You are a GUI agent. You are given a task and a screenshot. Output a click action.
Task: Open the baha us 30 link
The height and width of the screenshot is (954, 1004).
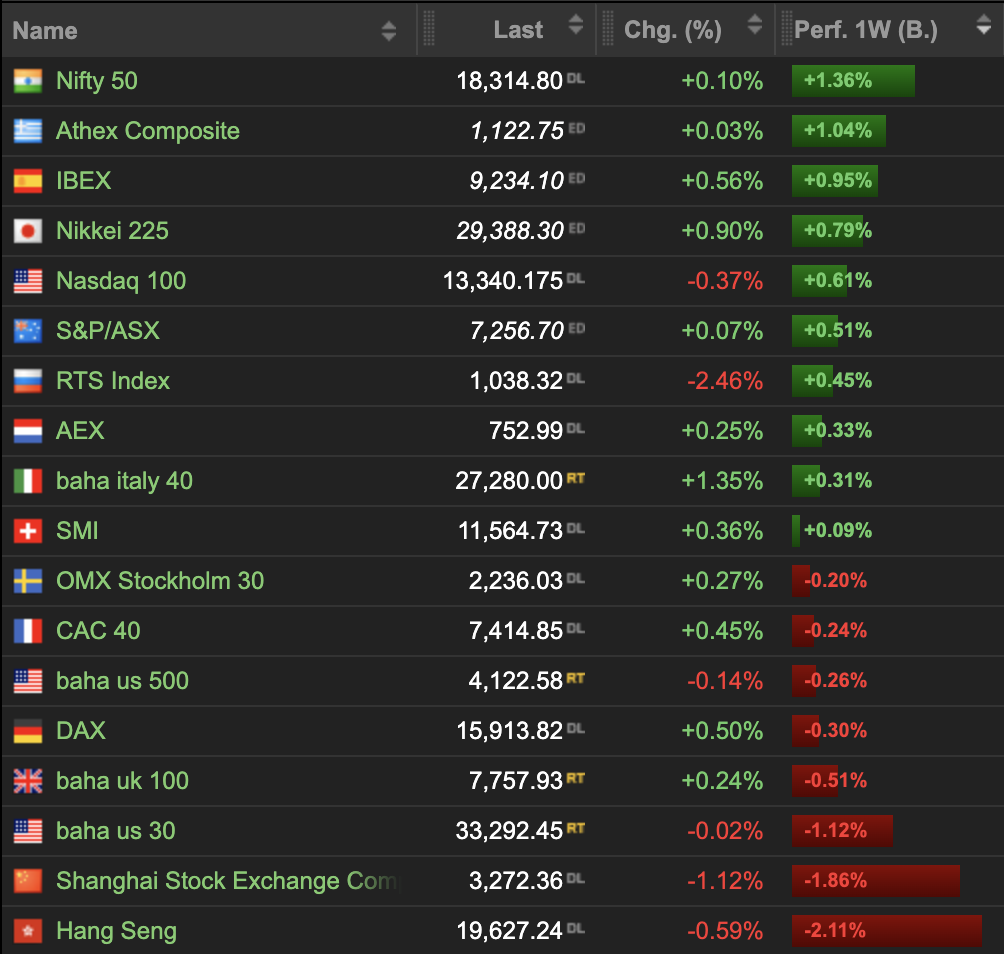click(x=116, y=830)
